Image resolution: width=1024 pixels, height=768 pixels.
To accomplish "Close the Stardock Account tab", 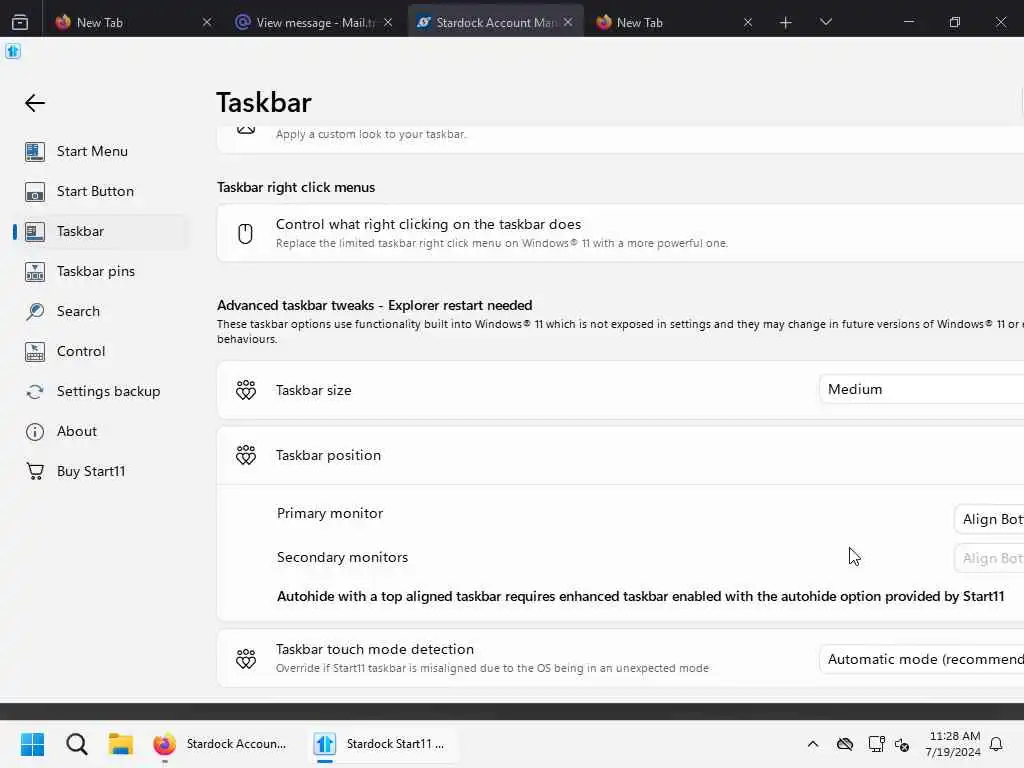I will [568, 22].
